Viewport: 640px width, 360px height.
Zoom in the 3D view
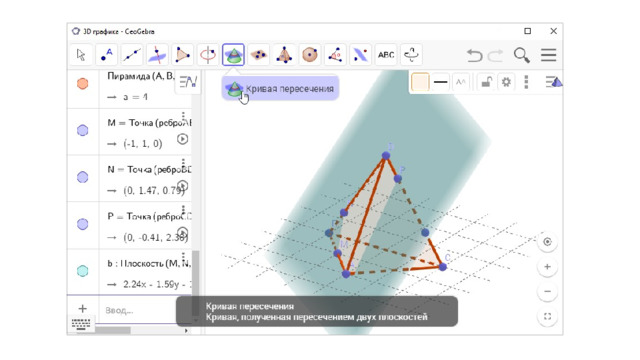547,267
